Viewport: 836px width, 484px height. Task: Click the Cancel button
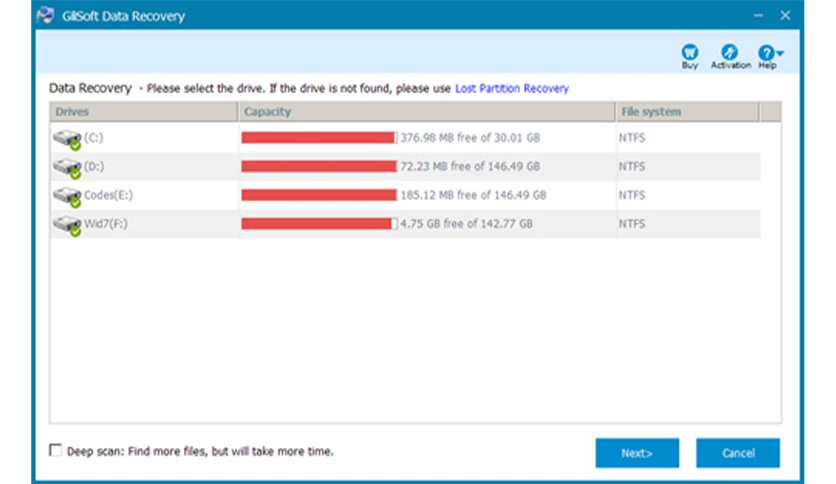(738, 453)
